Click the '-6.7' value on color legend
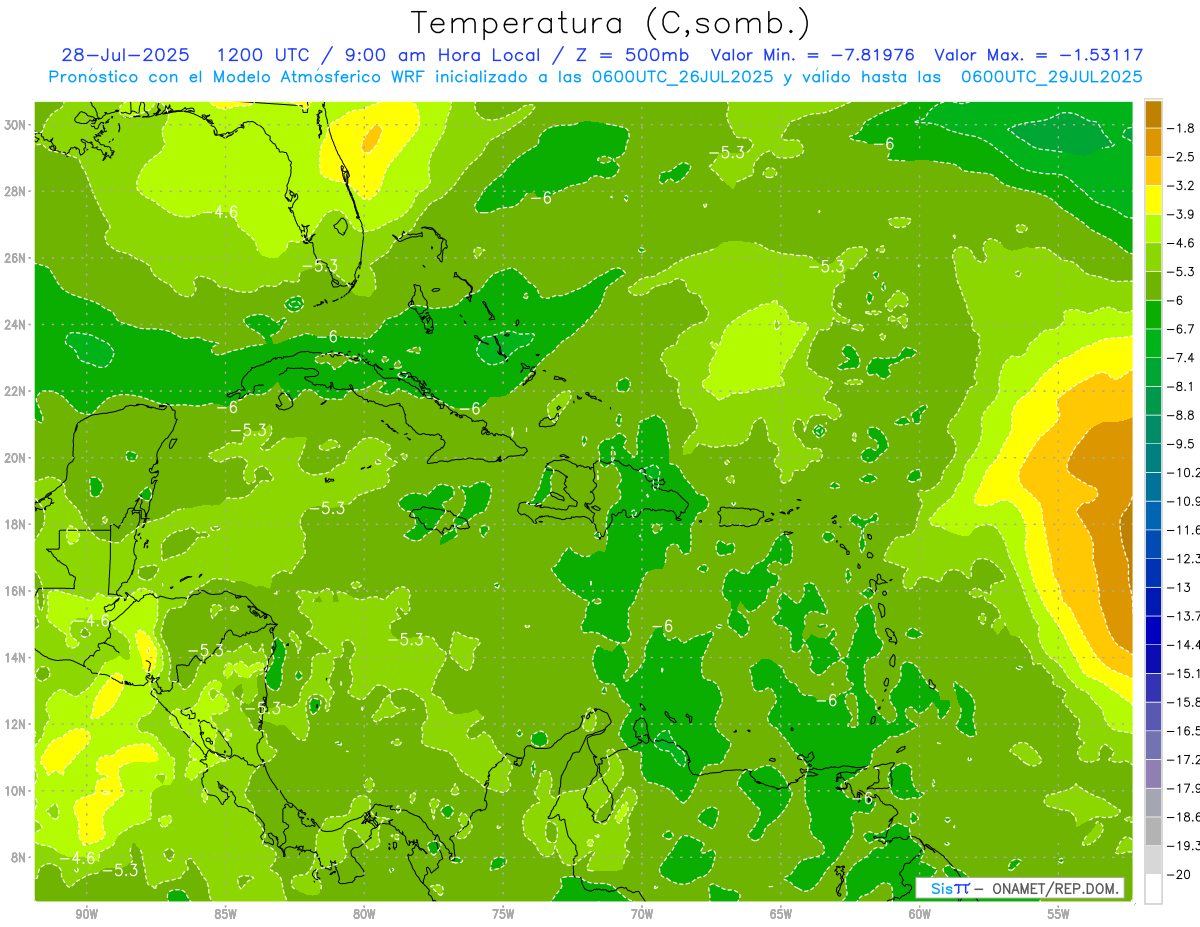The image size is (1200, 927). (x=1183, y=329)
